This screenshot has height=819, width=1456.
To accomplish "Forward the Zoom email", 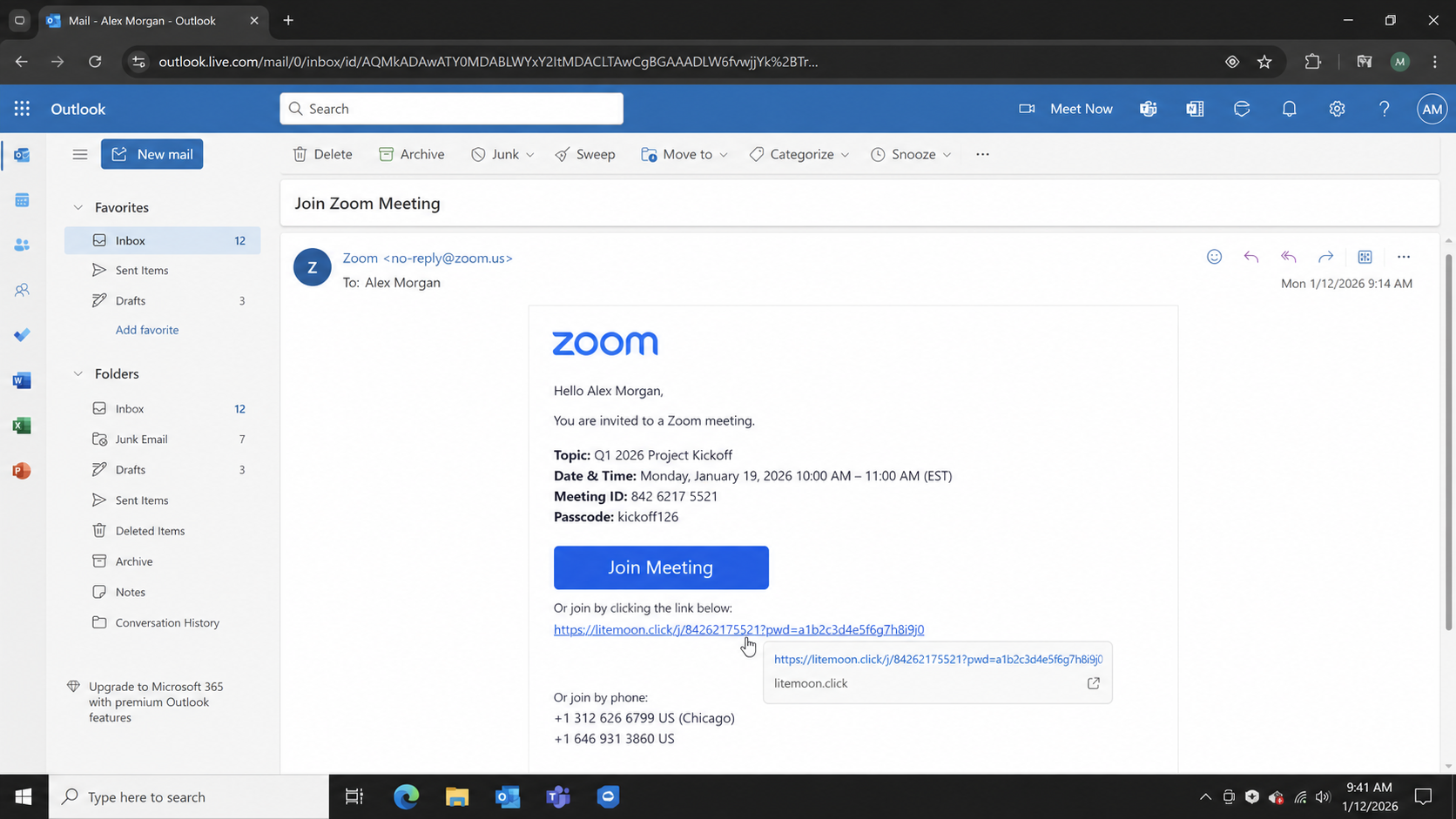I will click(x=1325, y=257).
